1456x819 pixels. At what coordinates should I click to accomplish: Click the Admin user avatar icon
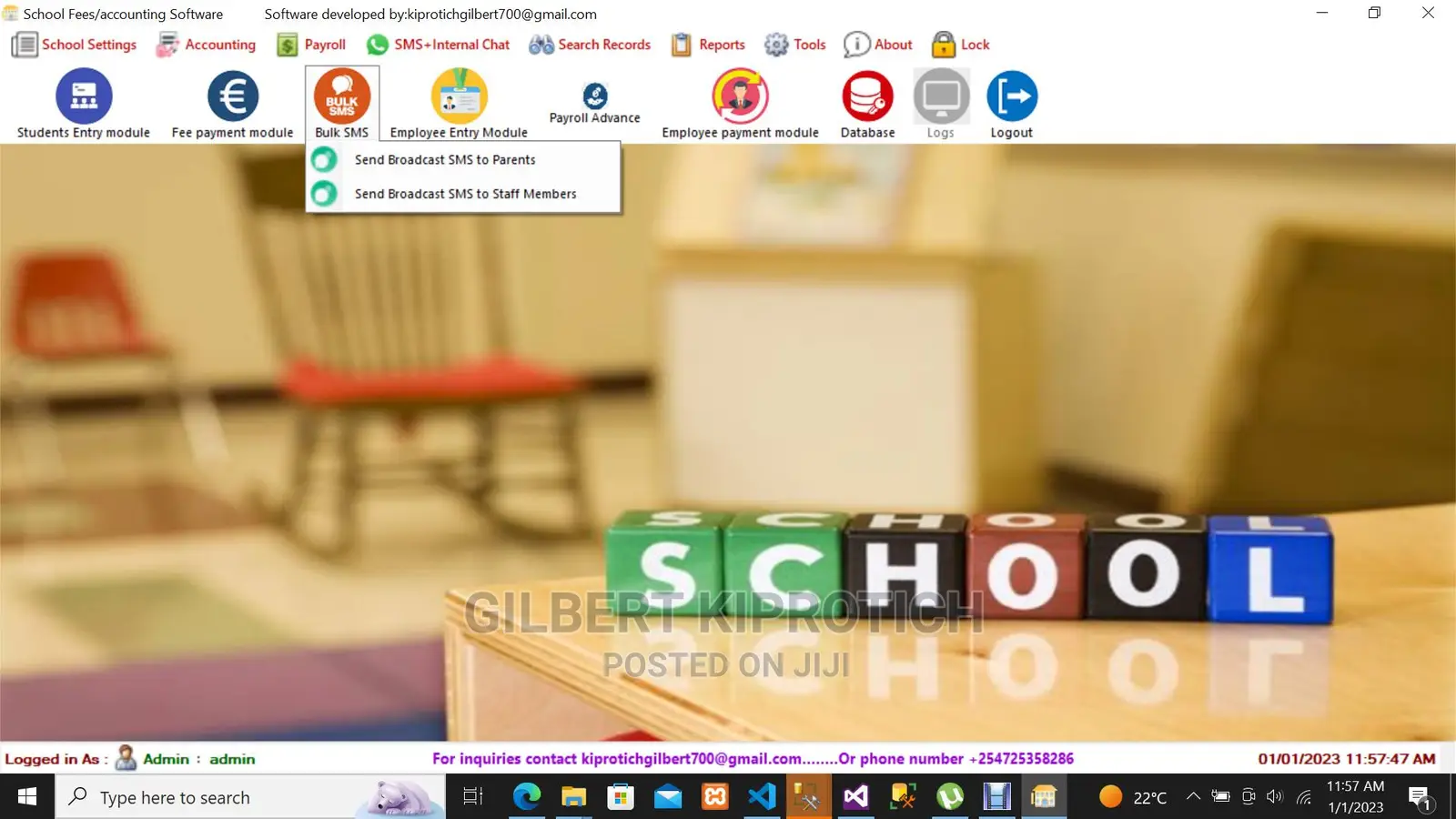(126, 758)
